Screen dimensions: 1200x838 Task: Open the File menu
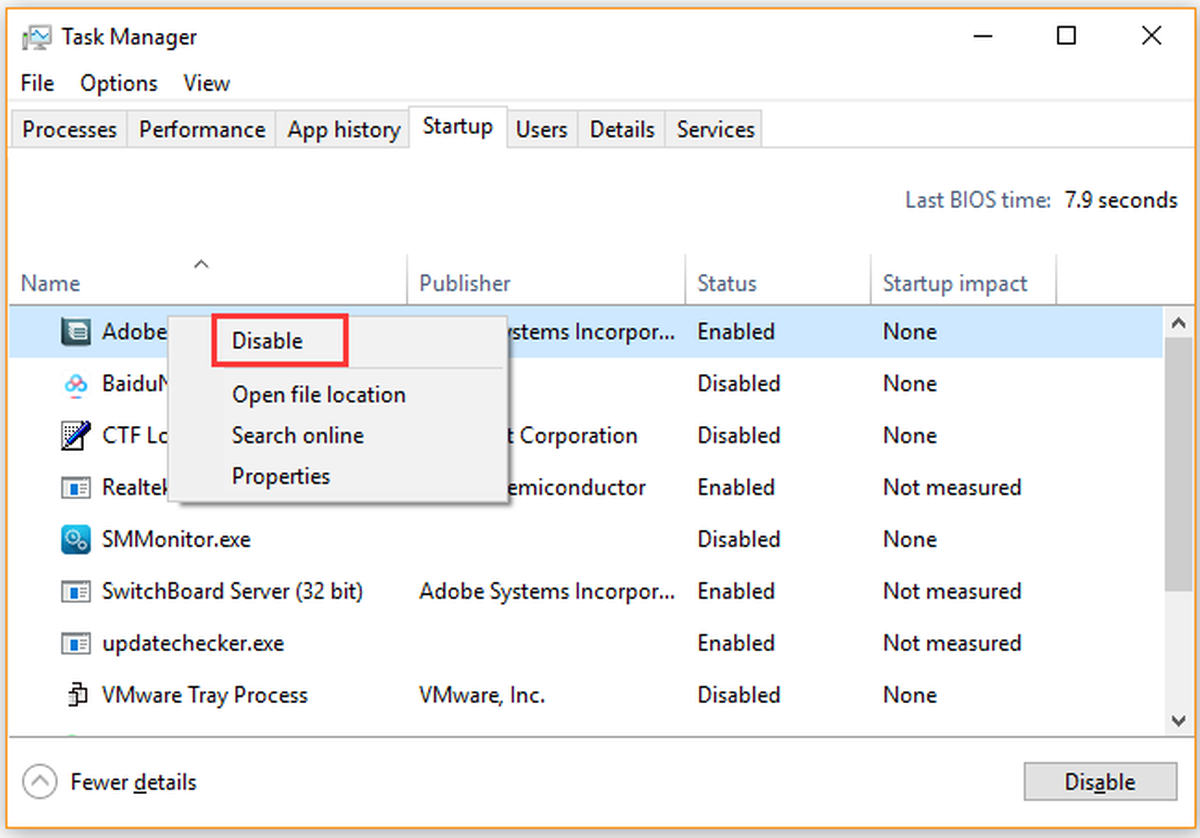pyautogui.click(x=37, y=83)
